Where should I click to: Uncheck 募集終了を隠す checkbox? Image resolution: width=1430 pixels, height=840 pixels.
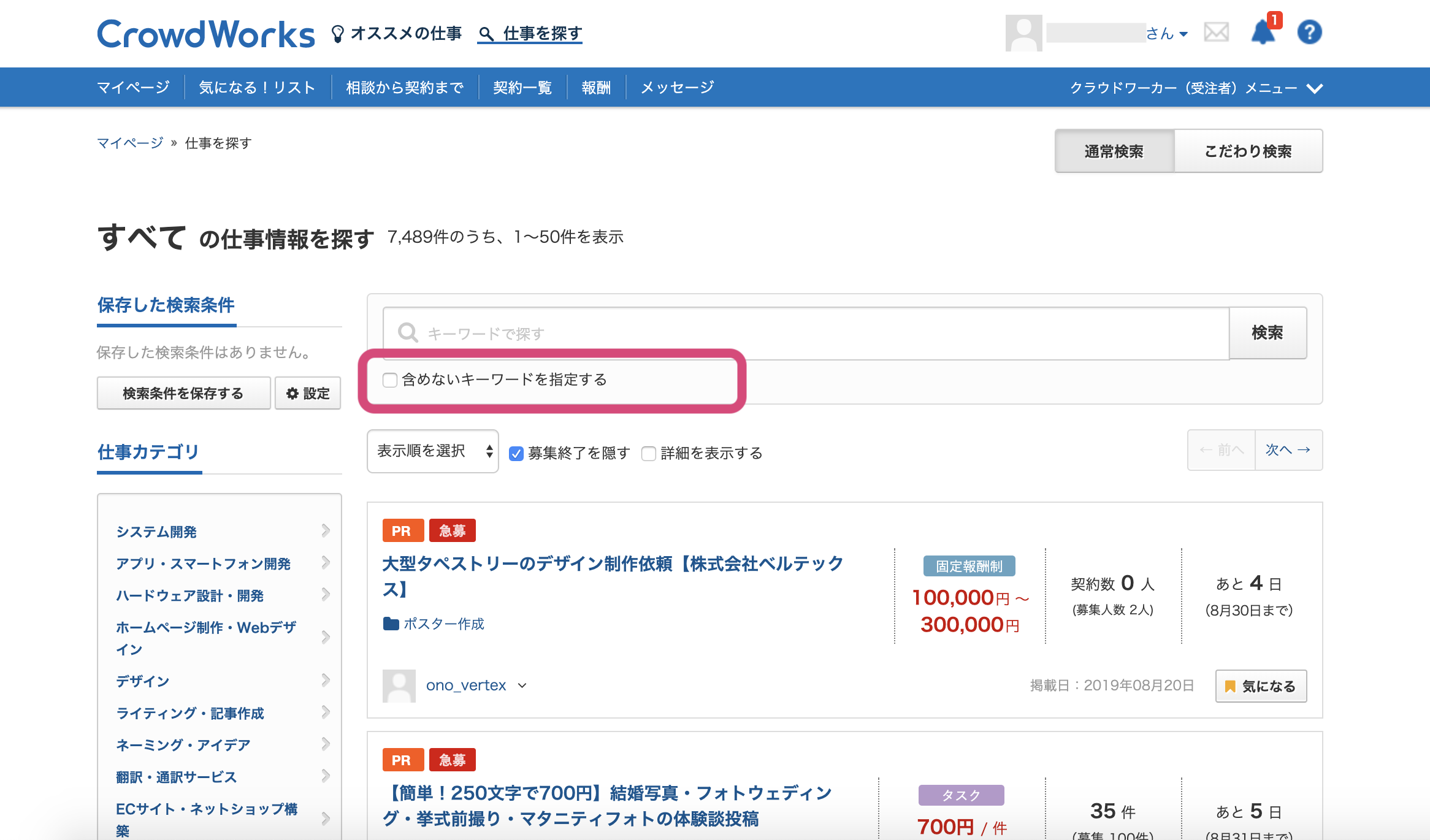[516, 454]
